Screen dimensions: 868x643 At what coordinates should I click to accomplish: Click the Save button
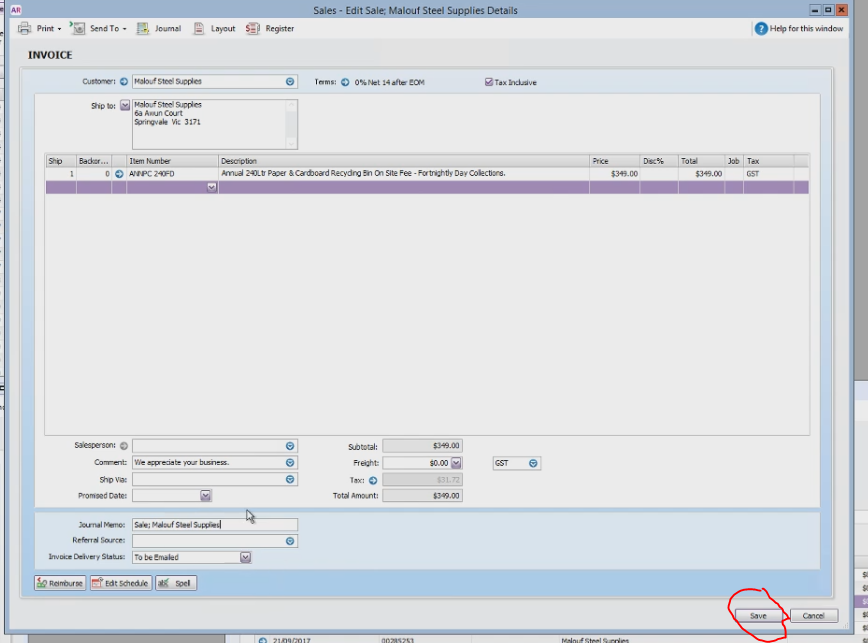click(x=758, y=616)
